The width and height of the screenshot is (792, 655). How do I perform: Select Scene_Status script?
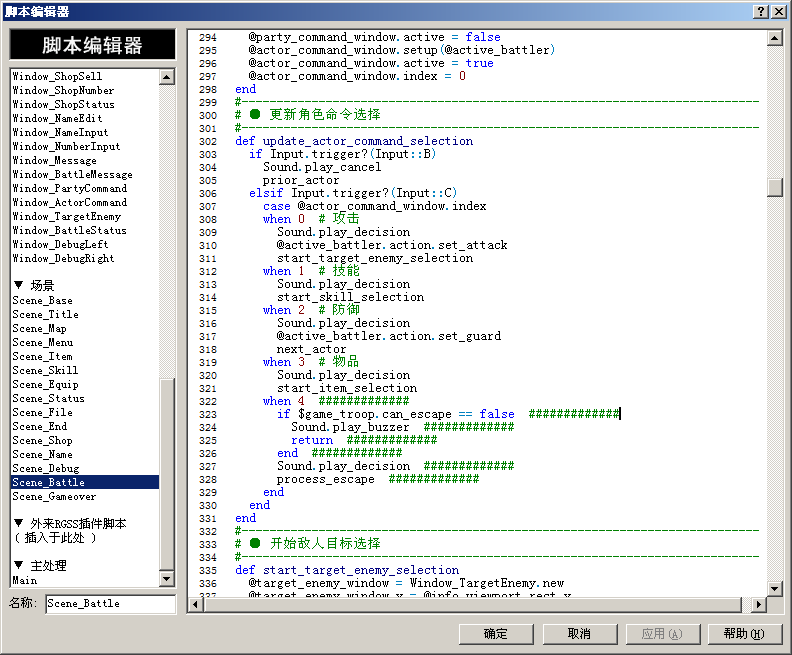pos(48,398)
